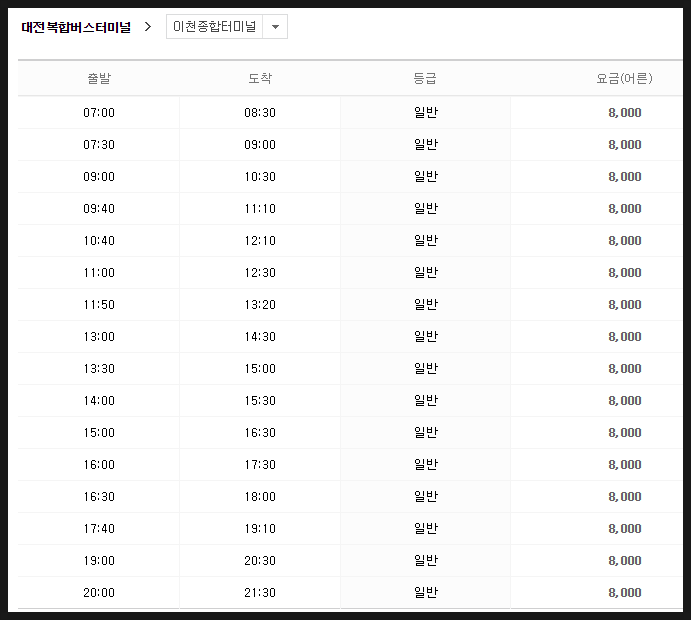The width and height of the screenshot is (691, 620).
Task: Select the 15:00 departure time cell
Action: tap(99, 433)
